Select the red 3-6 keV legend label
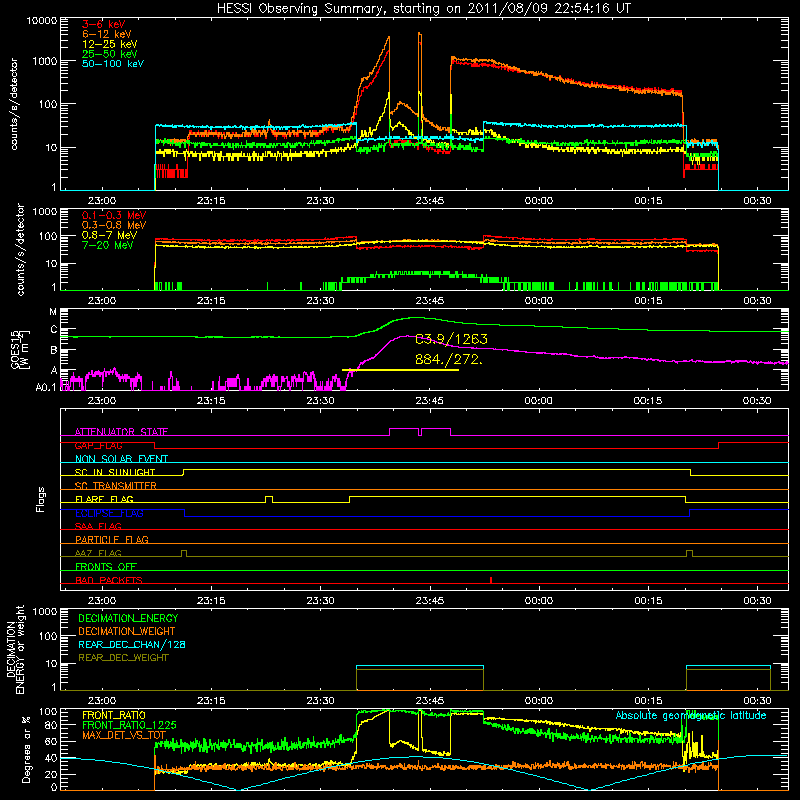 point(103,24)
